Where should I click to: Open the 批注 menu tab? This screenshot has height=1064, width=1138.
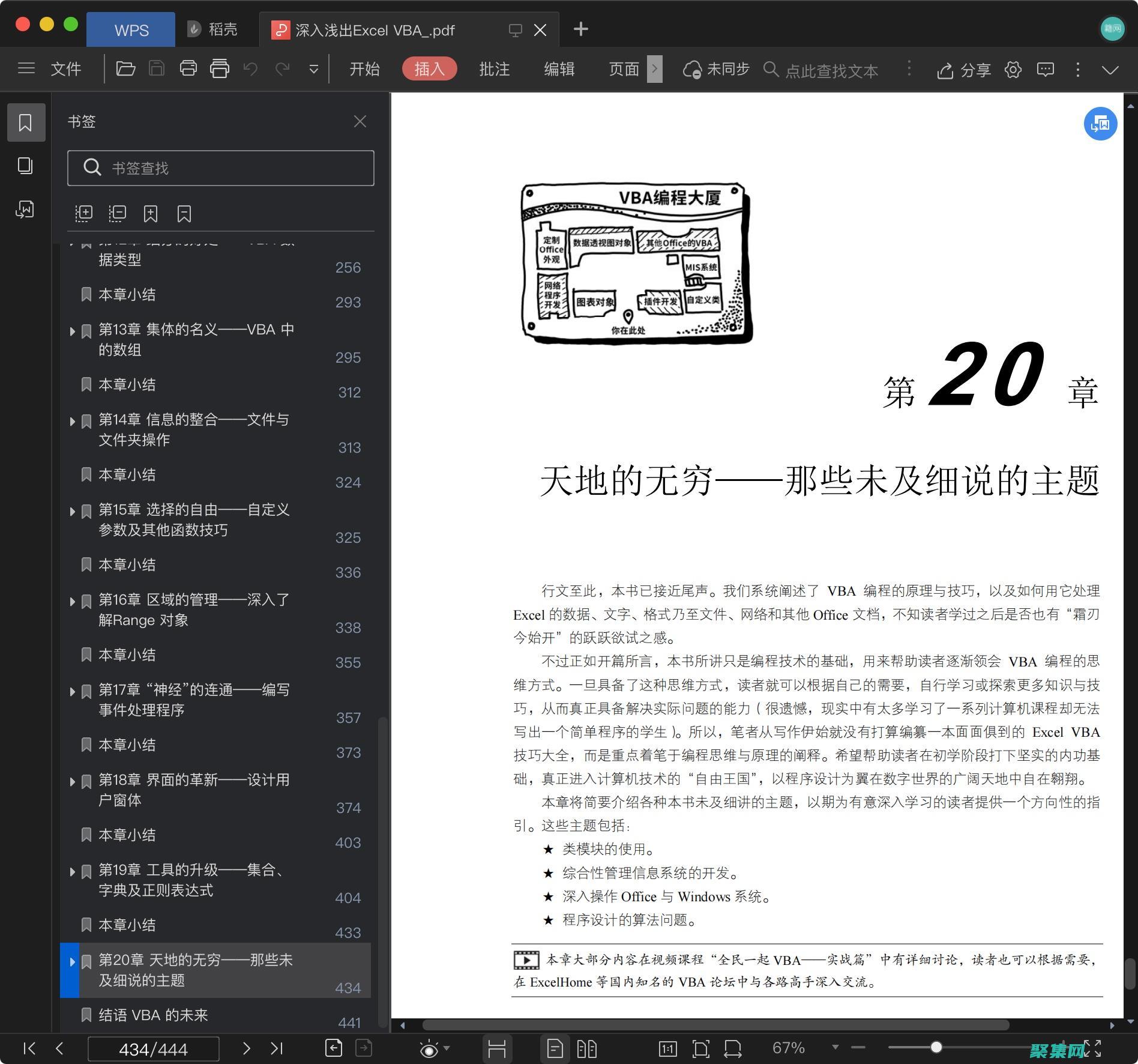tap(494, 68)
